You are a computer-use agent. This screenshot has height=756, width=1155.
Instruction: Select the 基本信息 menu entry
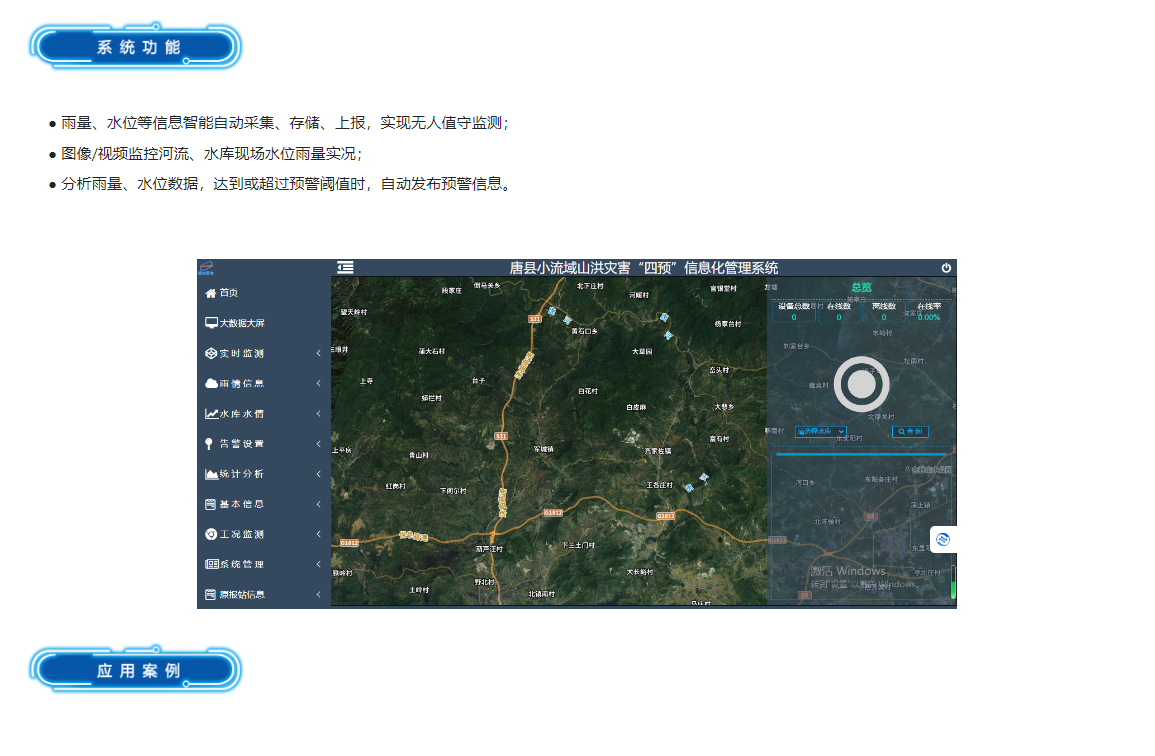(242, 504)
